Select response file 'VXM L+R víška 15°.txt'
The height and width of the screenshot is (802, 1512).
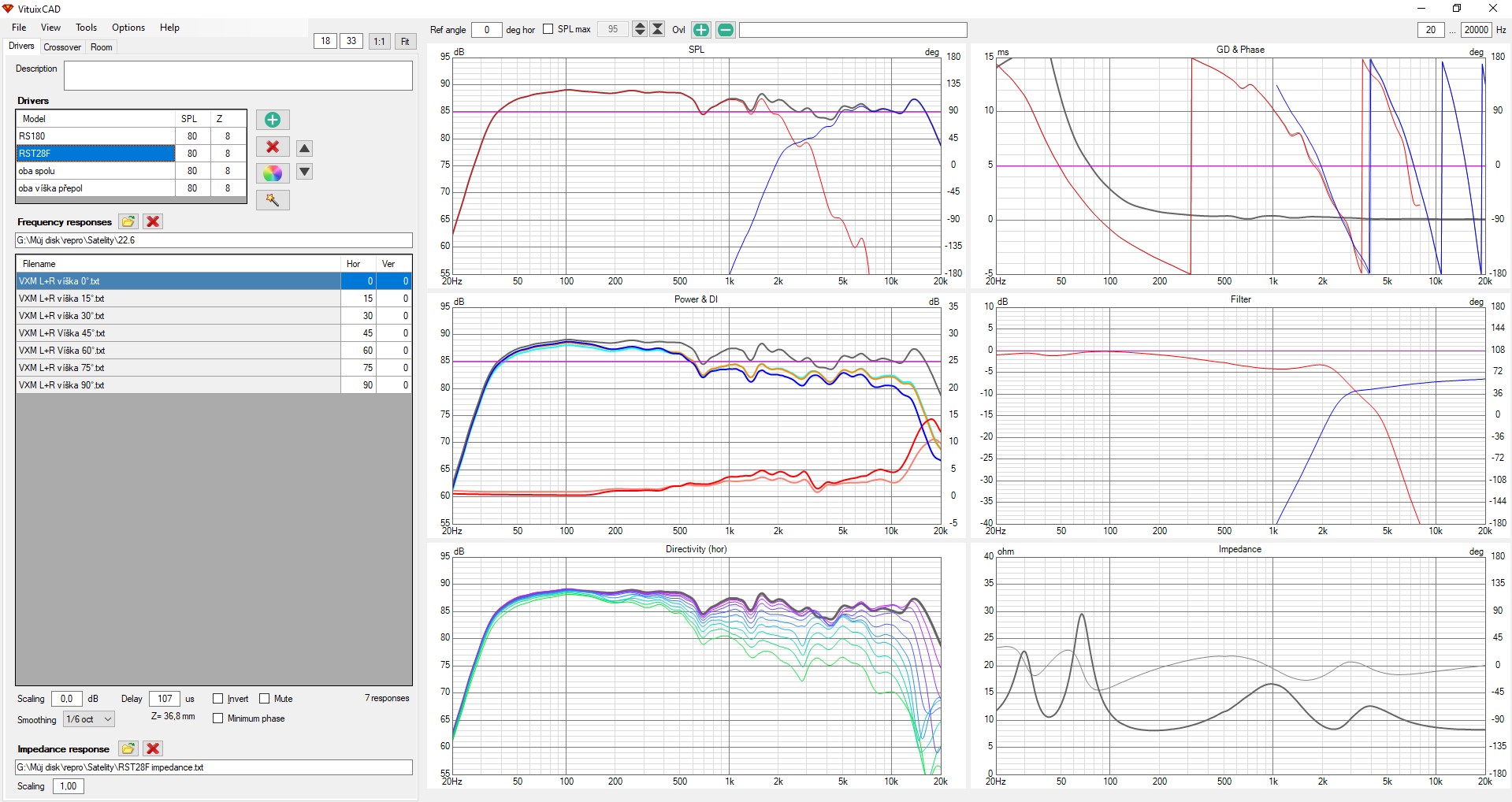[214, 299]
